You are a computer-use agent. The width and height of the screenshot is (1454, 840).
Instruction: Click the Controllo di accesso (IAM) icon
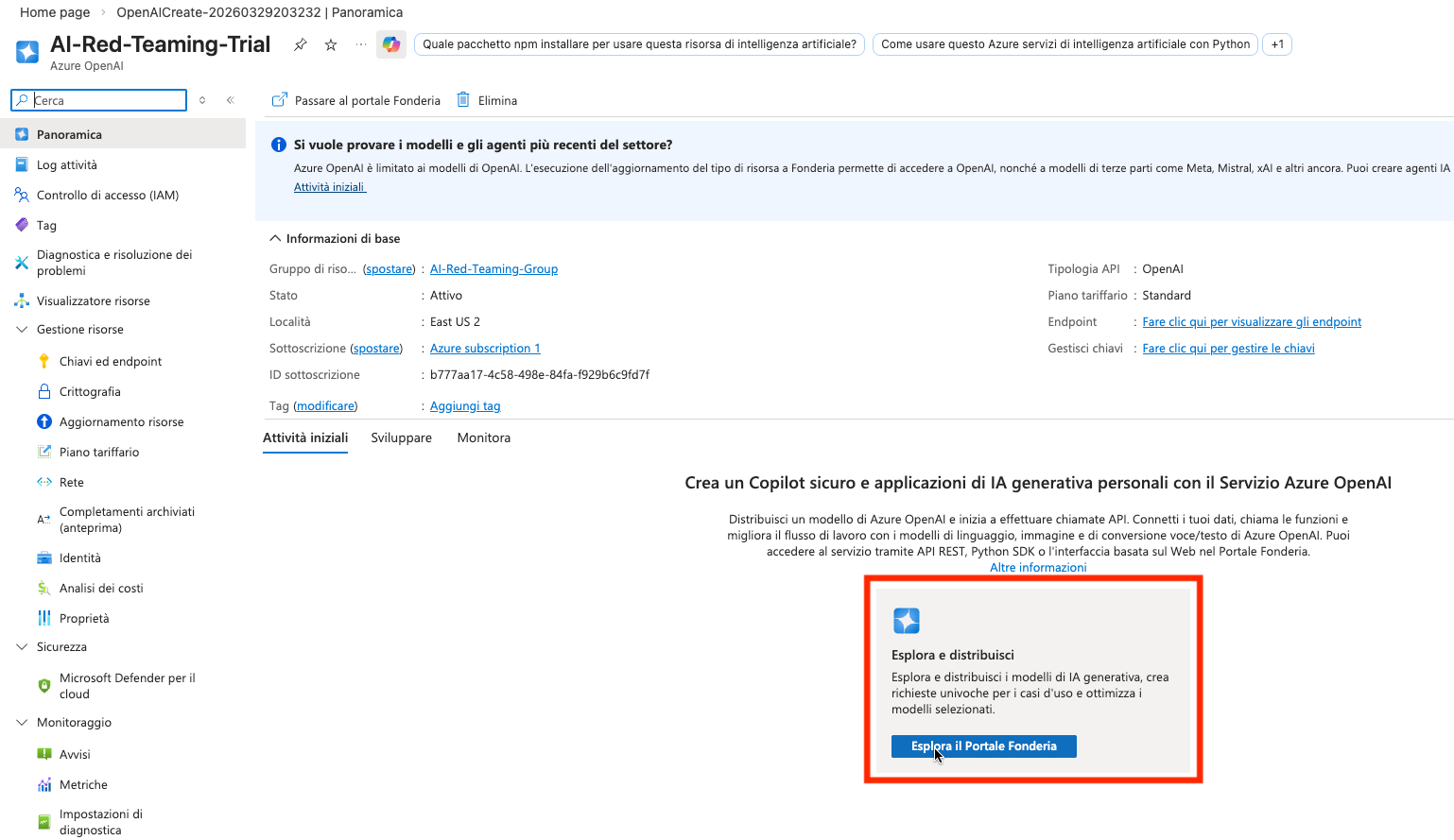22,196
